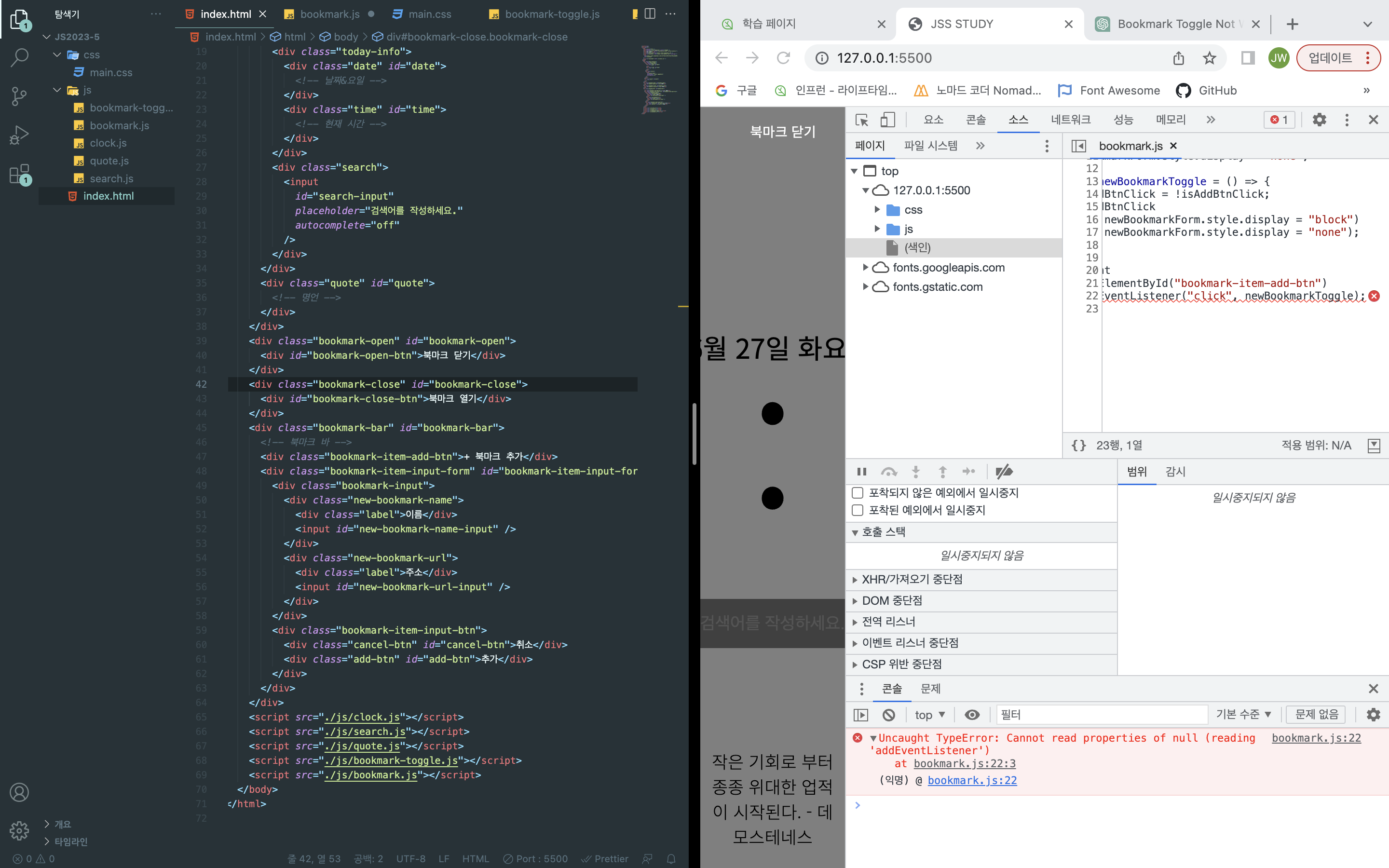Click the 업데이트 button in Chrome

point(1338,58)
